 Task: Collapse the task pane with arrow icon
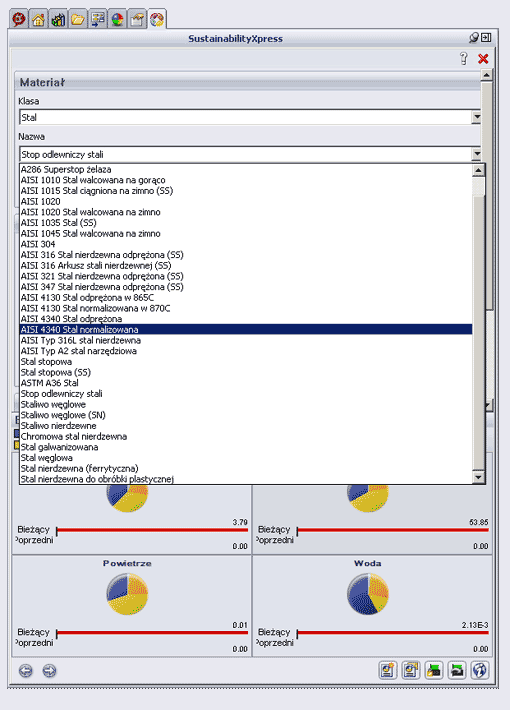point(486,38)
